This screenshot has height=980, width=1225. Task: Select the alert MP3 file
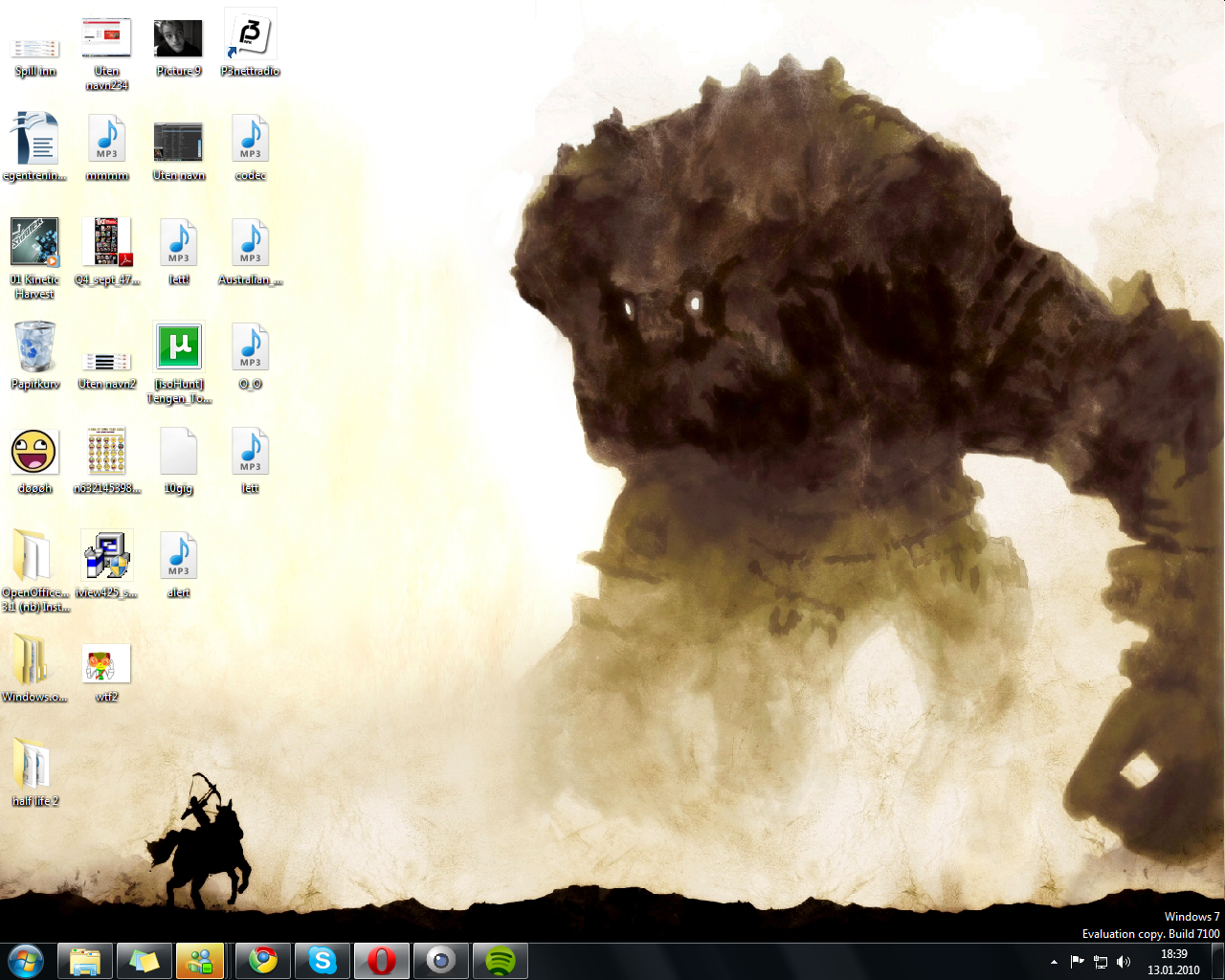tap(178, 564)
